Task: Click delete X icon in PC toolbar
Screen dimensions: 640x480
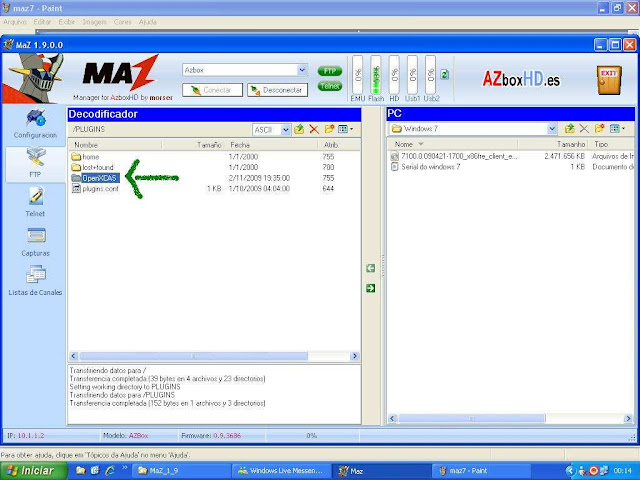Action: pyautogui.click(x=584, y=129)
